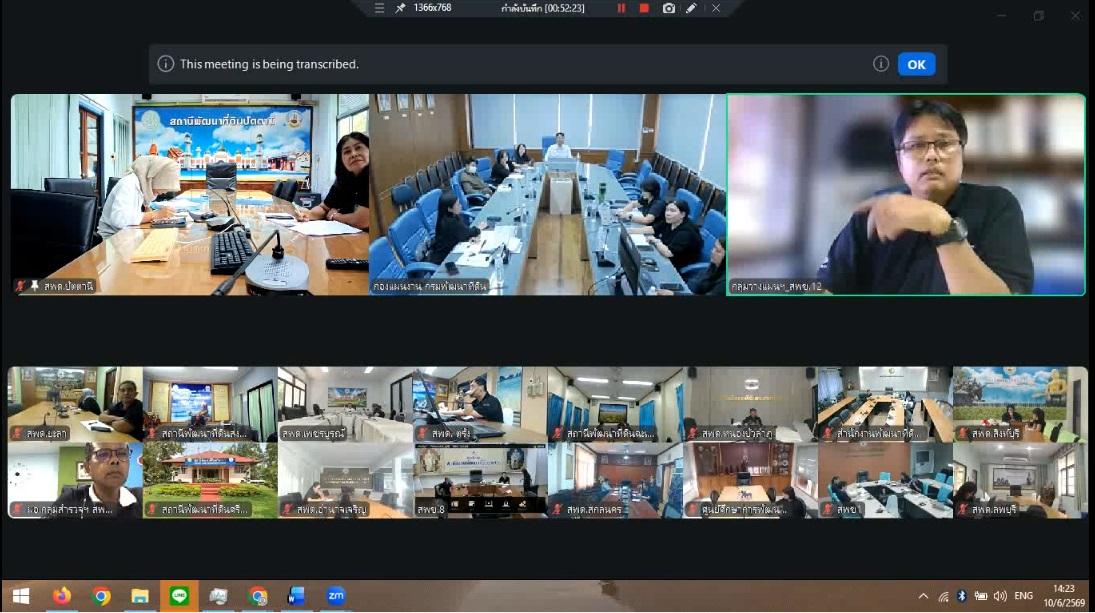Open the recorder toolbar hamburger menu

point(379,8)
